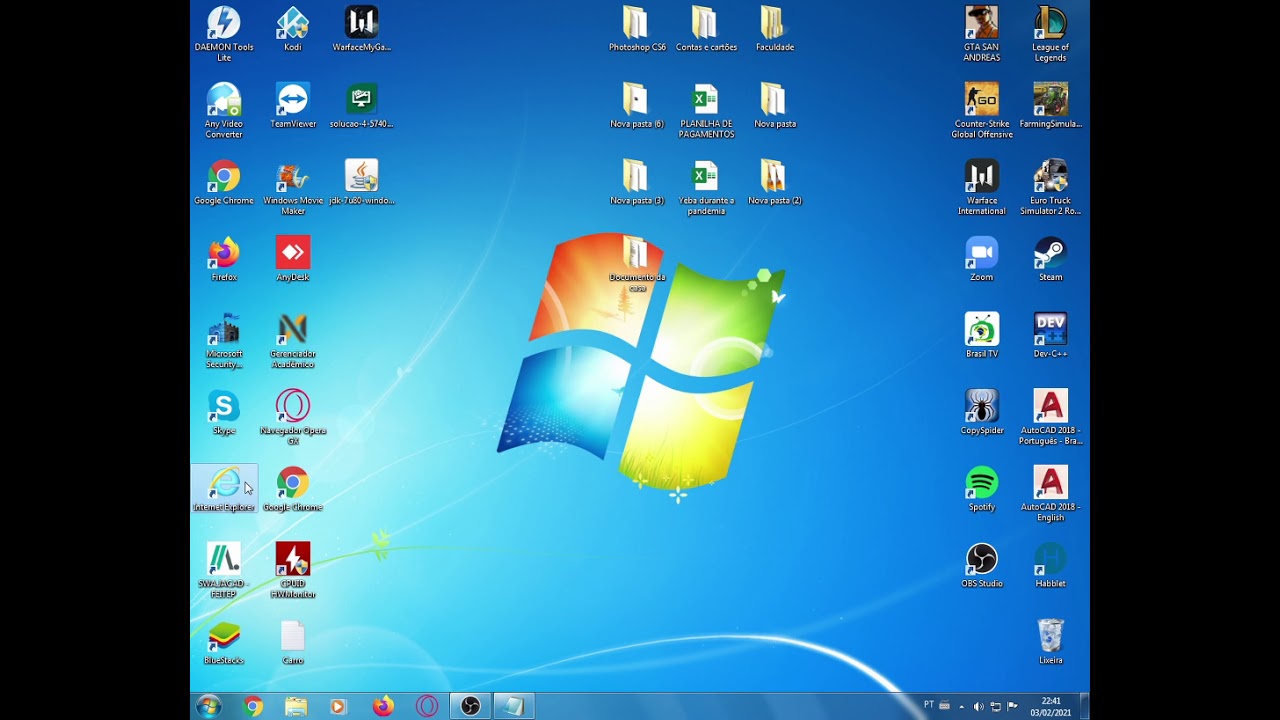Image resolution: width=1280 pixels, height=720 pixels.
Task: Select Euro Truck Simulator 2 shortcut
Action: 1050,187
